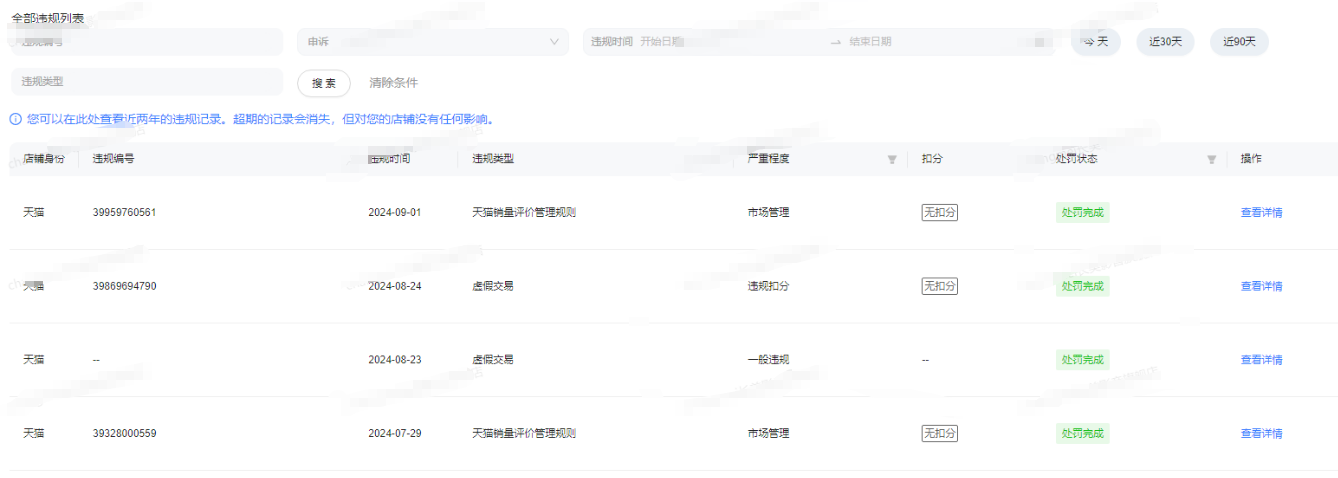1338x478 pixels.
Task: Click the calendar icon in the date range
Action: 1040,42
